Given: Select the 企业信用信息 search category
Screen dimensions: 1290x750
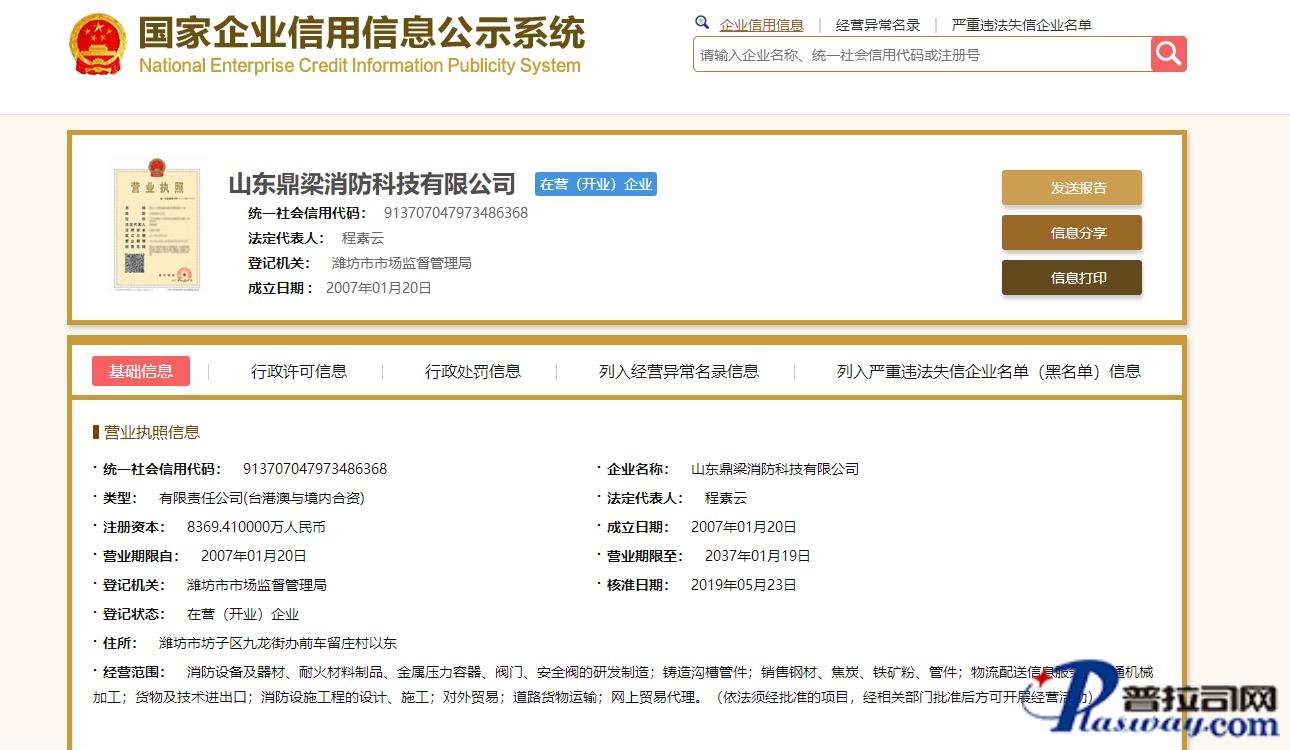Looking at the screenshot, I should pos(761,25).
